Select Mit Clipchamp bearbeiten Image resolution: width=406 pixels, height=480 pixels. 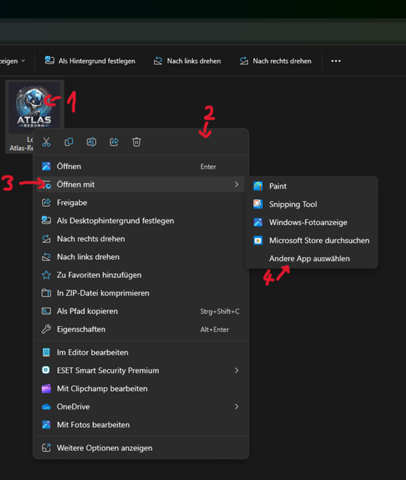[x=141, y=388]
